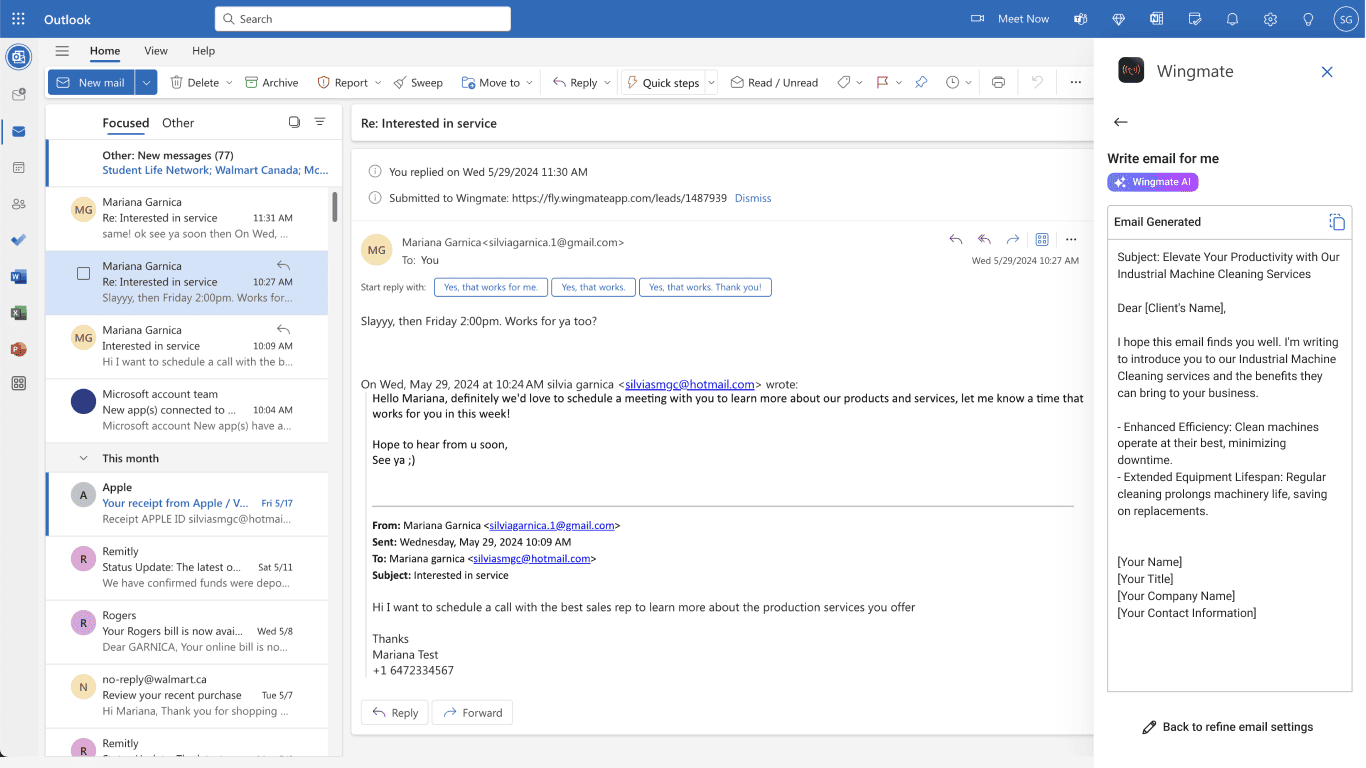
Task: Open Teams chat icon in header
Action: click(x=1081, y=19)
